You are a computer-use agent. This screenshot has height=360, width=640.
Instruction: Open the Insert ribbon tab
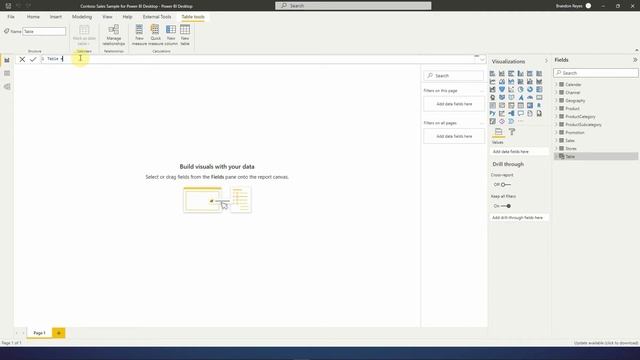coord(56,17)
